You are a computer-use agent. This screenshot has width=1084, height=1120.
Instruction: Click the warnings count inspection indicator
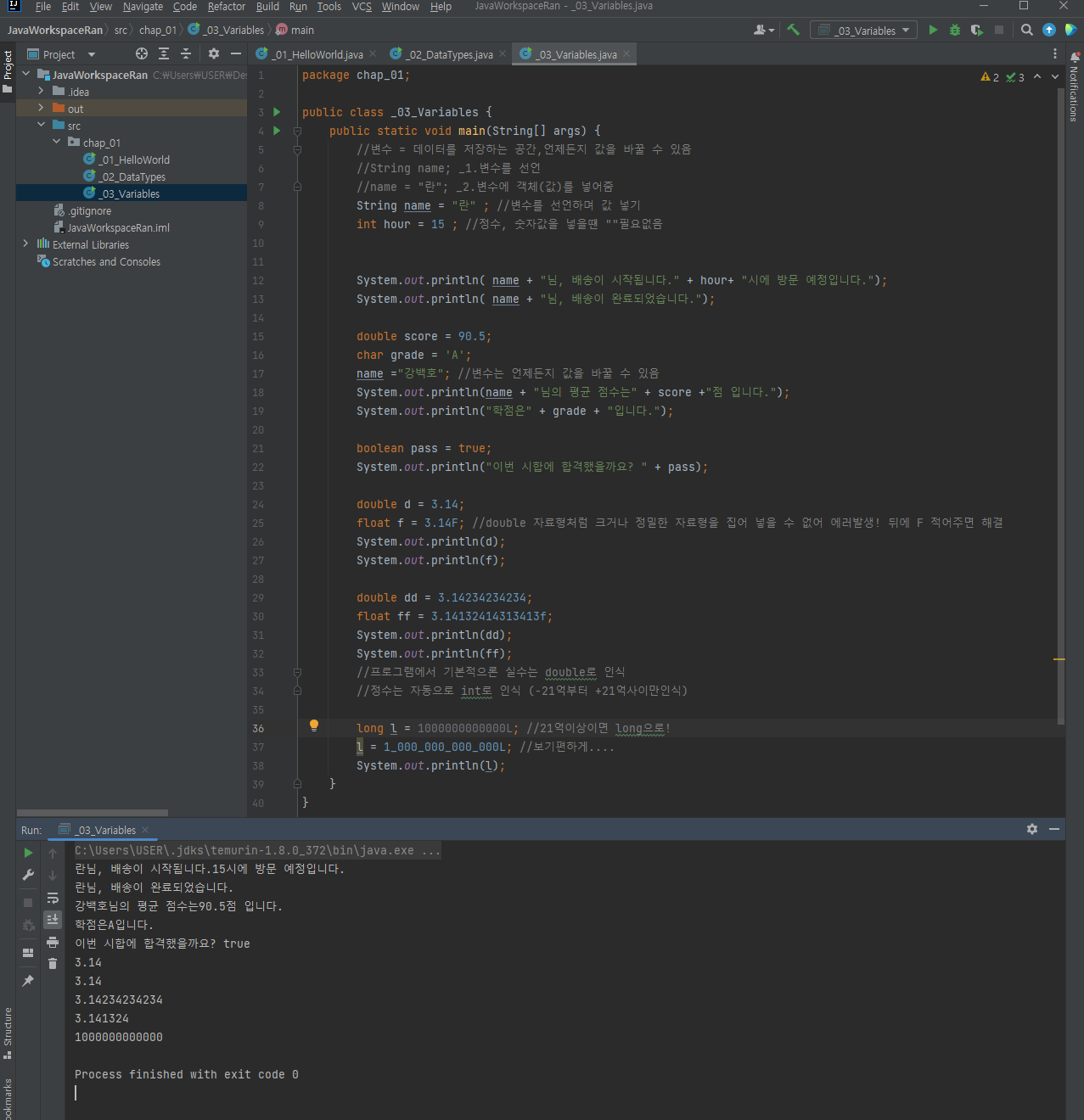pyautogui.click(x=990, y=77)
